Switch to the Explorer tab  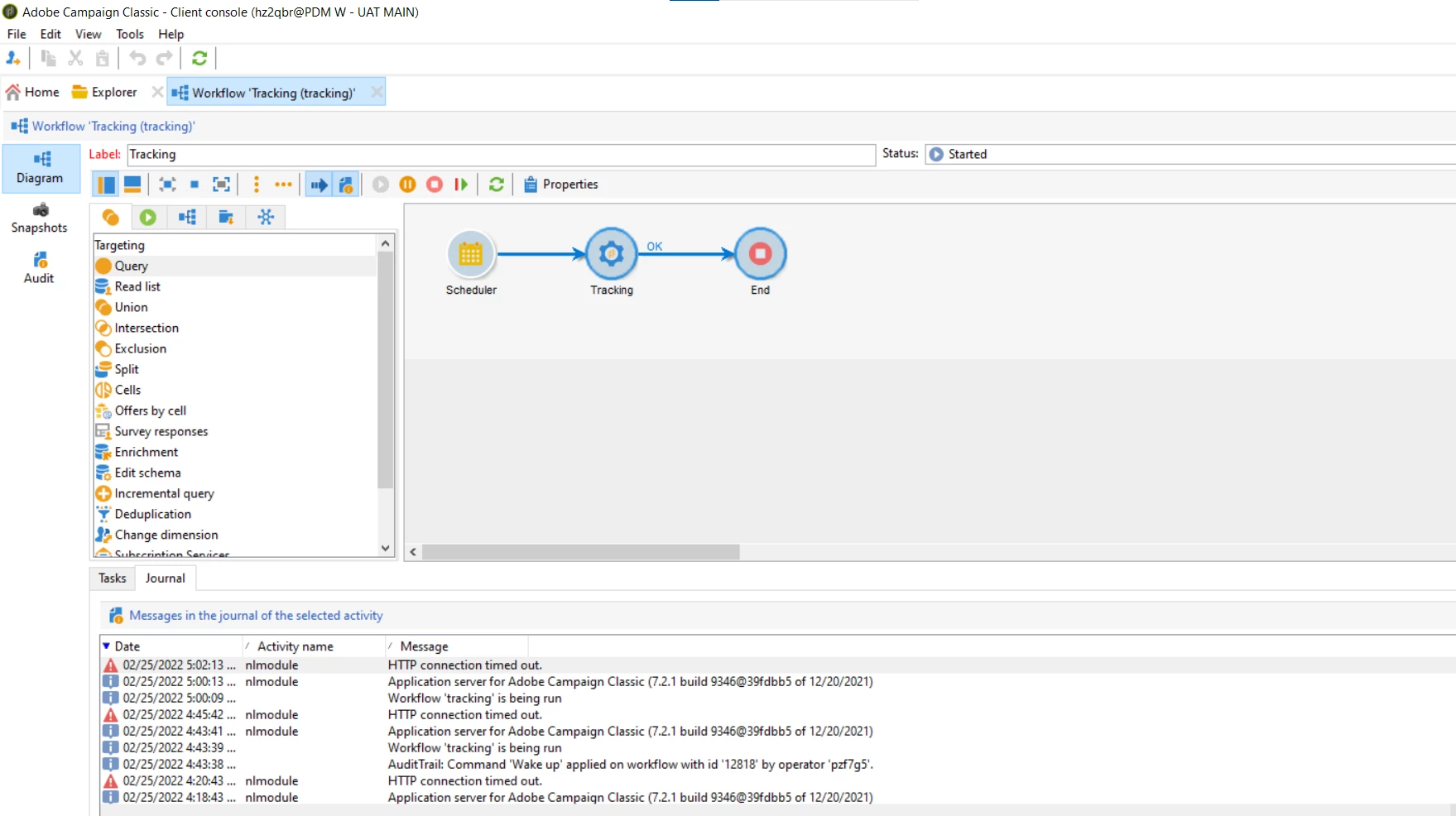(105, 92)
